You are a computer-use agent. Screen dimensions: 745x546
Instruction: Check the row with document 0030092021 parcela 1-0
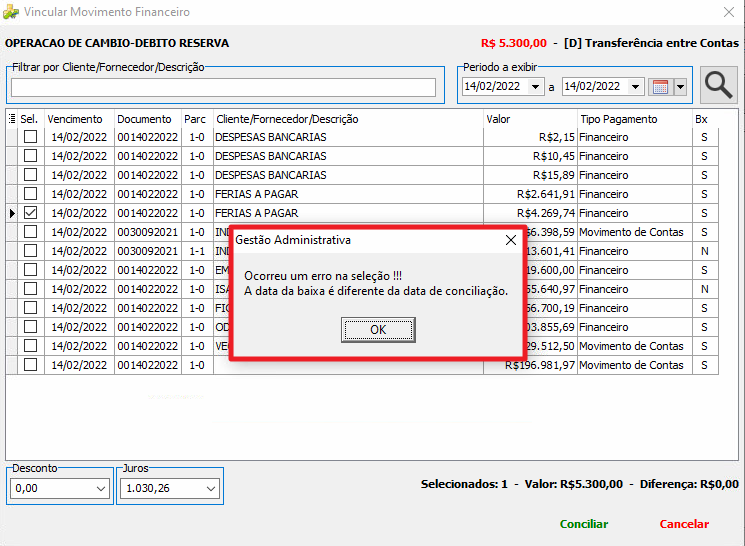pyautogui.click(x=30, y=232)
